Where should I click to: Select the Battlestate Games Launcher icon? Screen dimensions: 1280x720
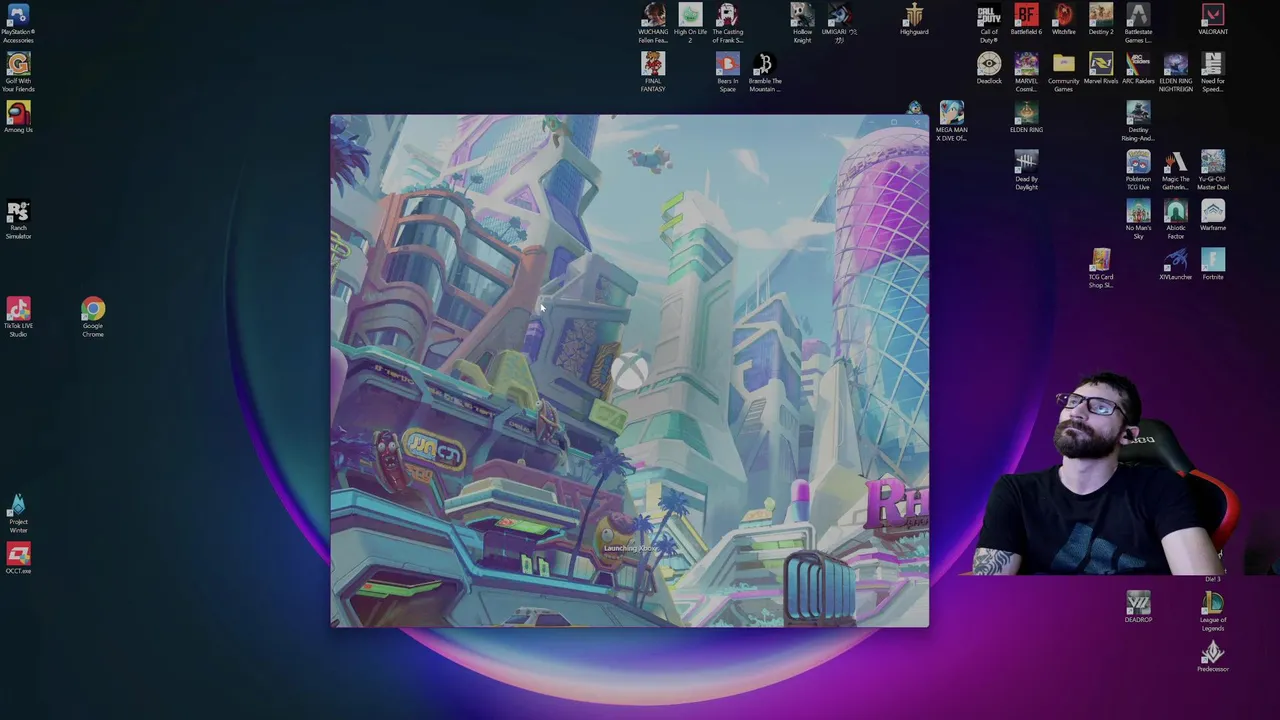coord(1138,23)
